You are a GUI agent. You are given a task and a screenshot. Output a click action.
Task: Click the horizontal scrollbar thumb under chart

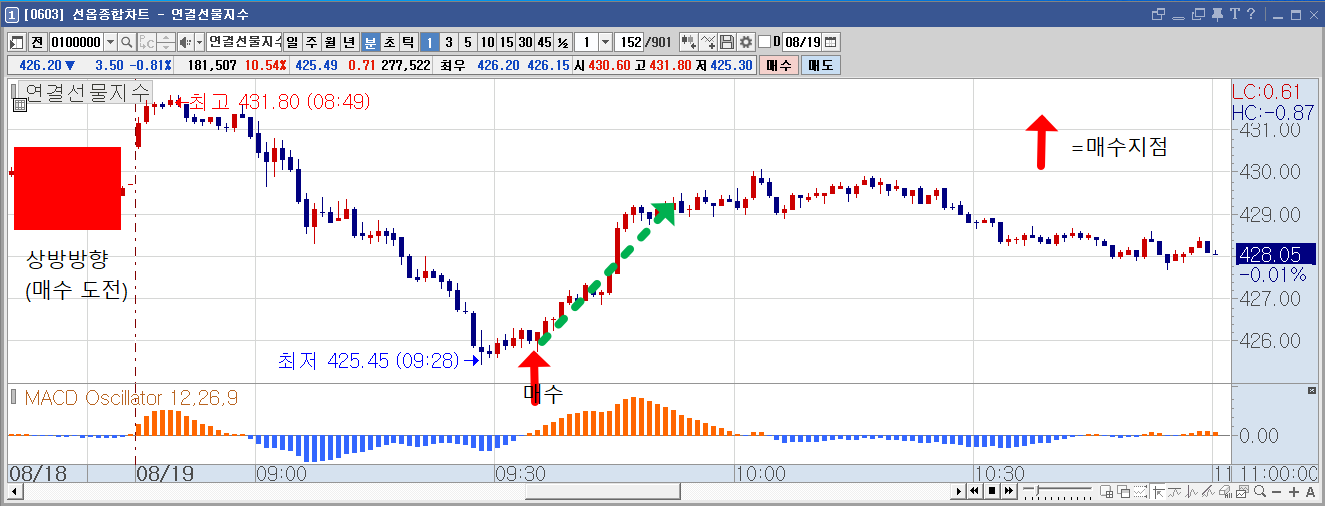[603, 491]
